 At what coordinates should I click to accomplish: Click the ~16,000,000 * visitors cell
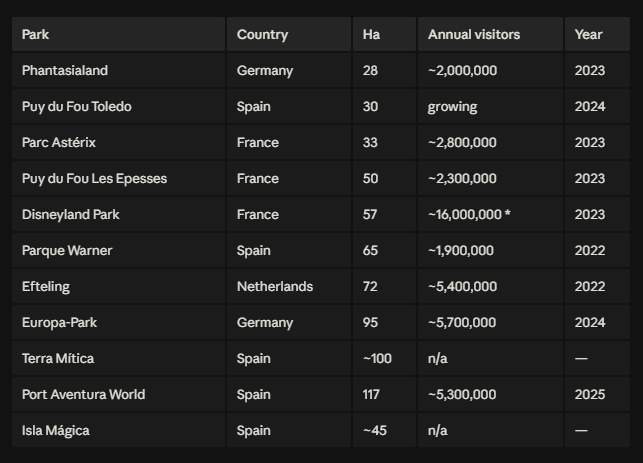[490, 214]
